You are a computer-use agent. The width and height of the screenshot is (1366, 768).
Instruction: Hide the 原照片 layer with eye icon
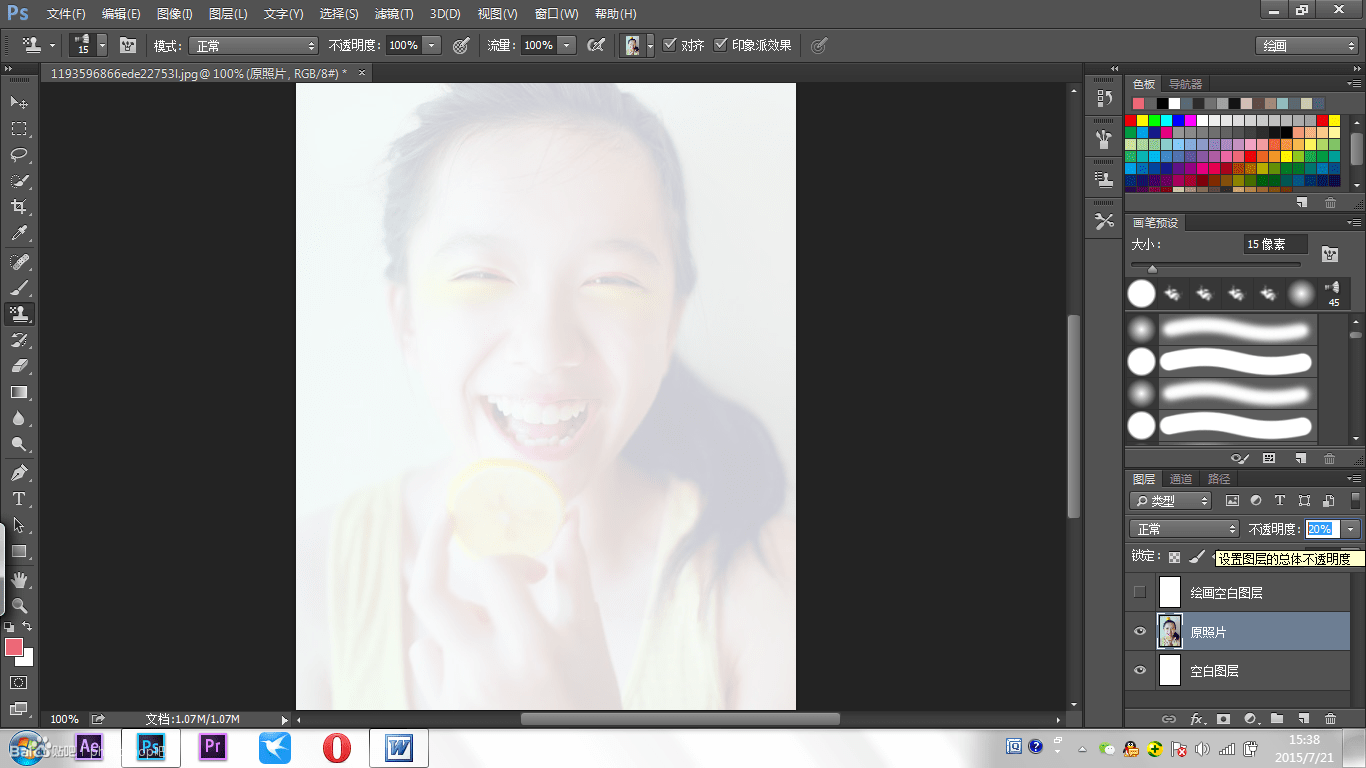1139,631
